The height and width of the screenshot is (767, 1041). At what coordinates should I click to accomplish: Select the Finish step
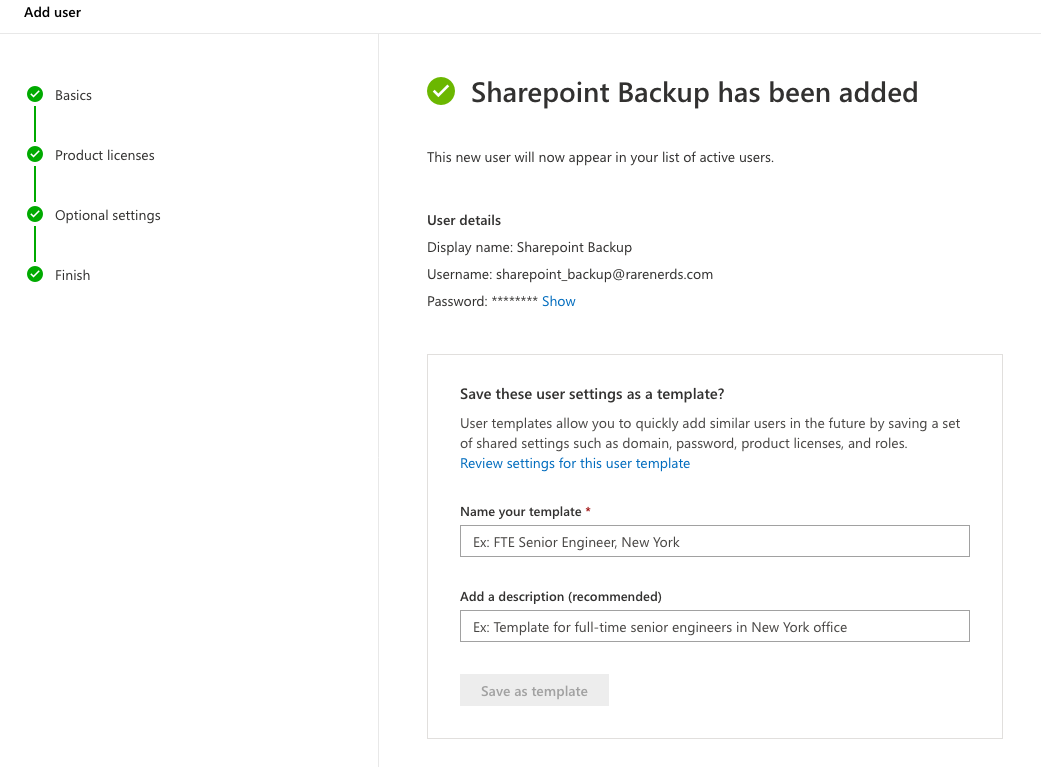(x=72, y=274)
